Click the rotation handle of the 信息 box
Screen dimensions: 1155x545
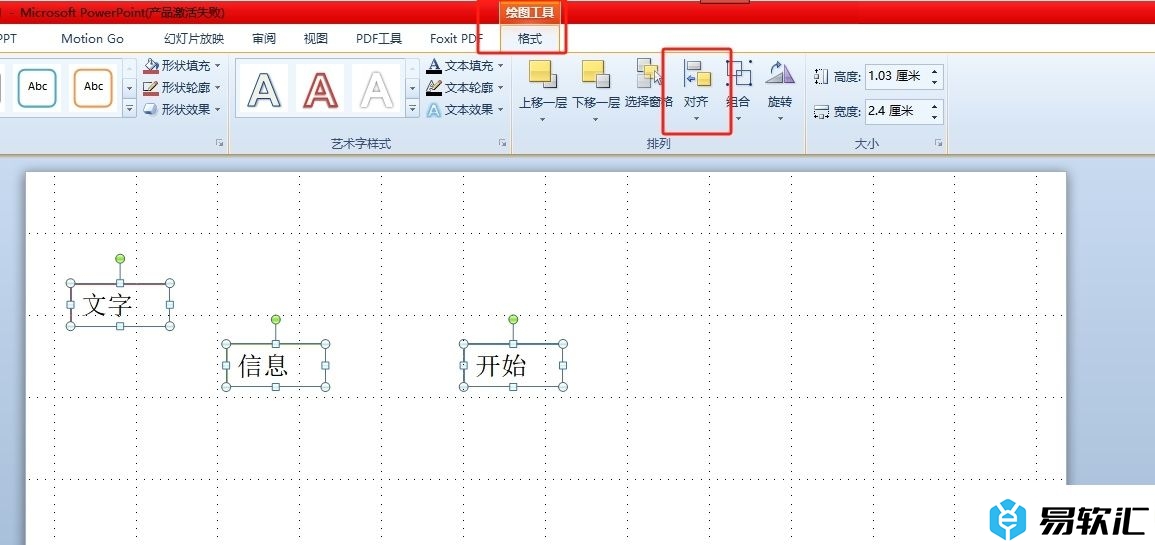point(275,320)
